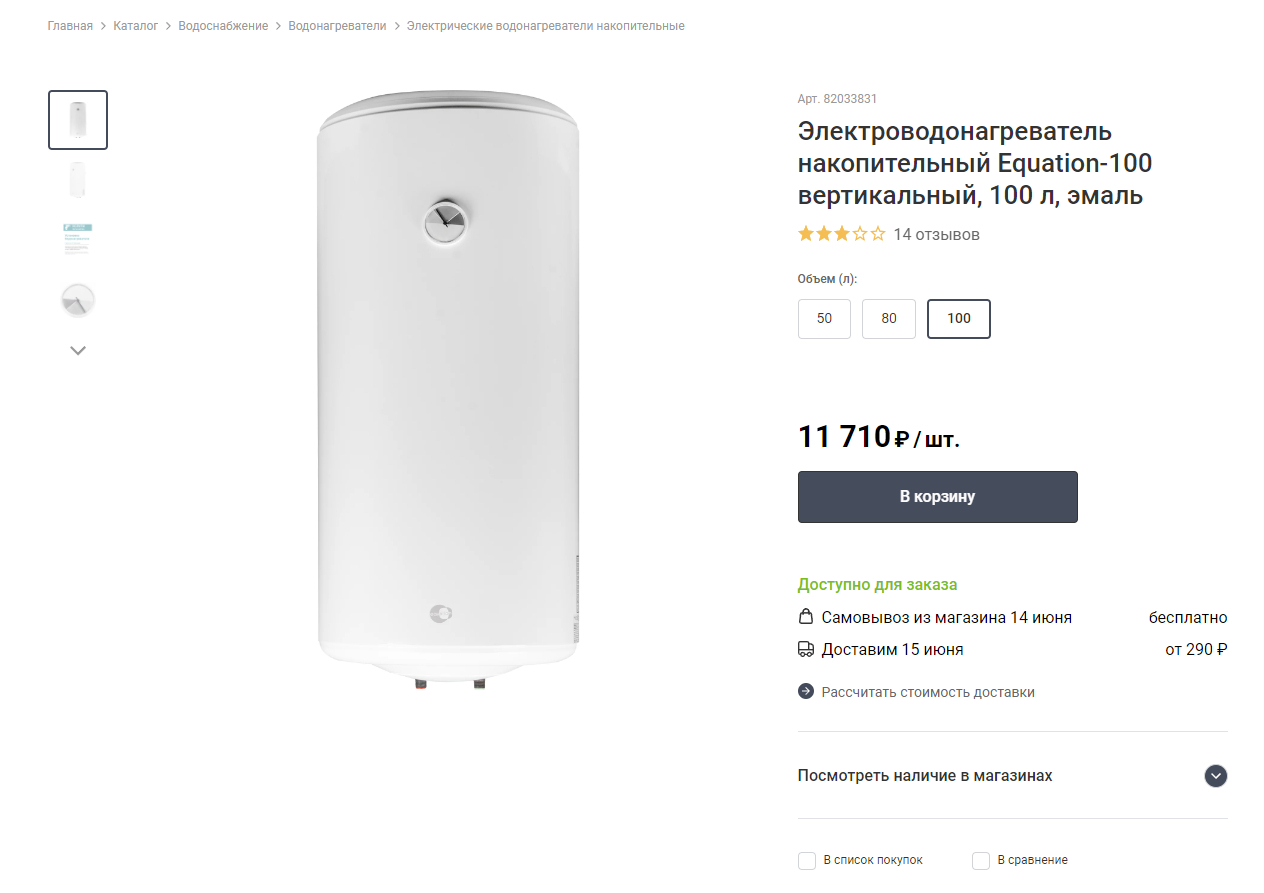The width and height of the screenshot is (1264, 893).
Task: Expand 'Посмотреть наличие в магазинах' chevron
Action: pos(1216,776)
